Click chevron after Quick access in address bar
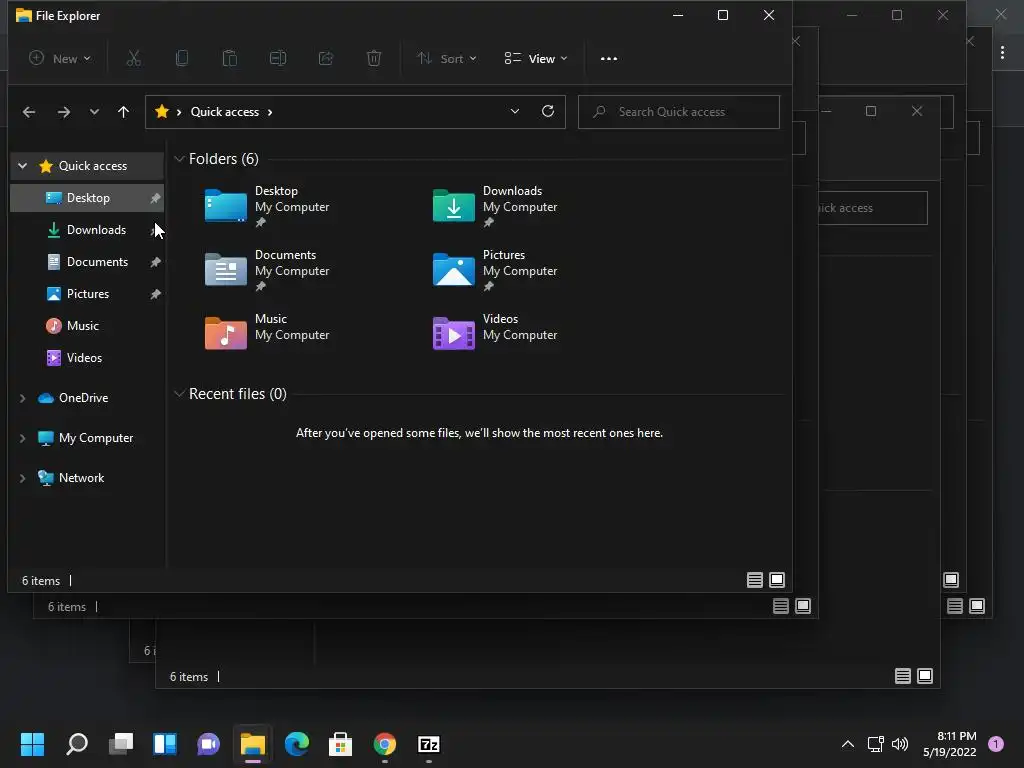Image resolution: width=1024 pixels, height=768 pixels. [x=270, y=112]
